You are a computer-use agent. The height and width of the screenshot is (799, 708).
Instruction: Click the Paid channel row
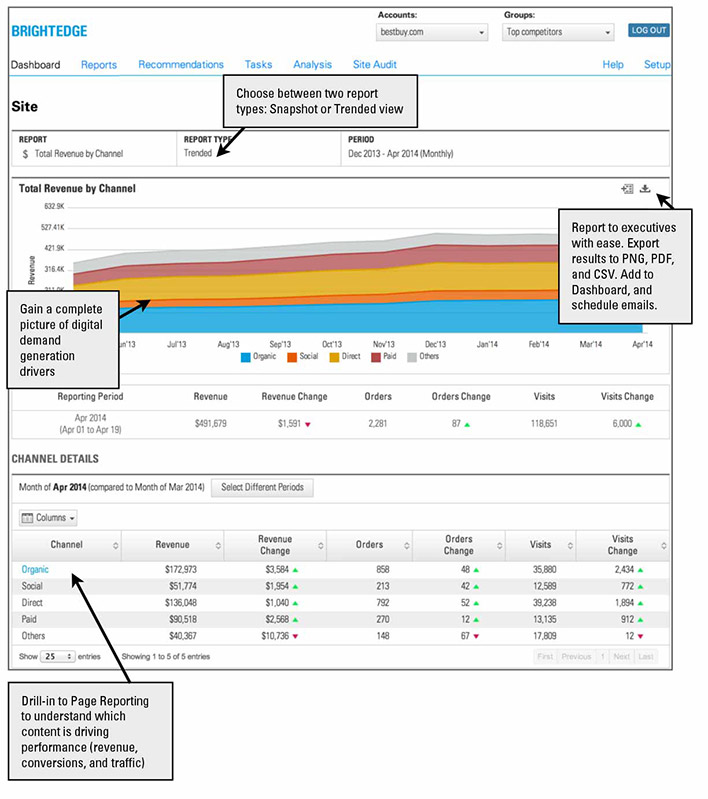[340, 620]
